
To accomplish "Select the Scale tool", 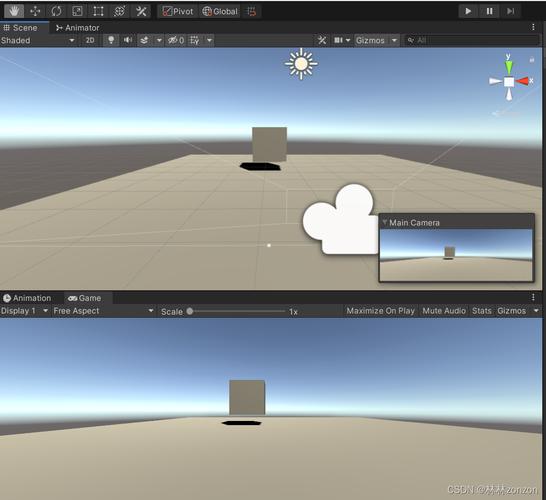I will point(77,11).
